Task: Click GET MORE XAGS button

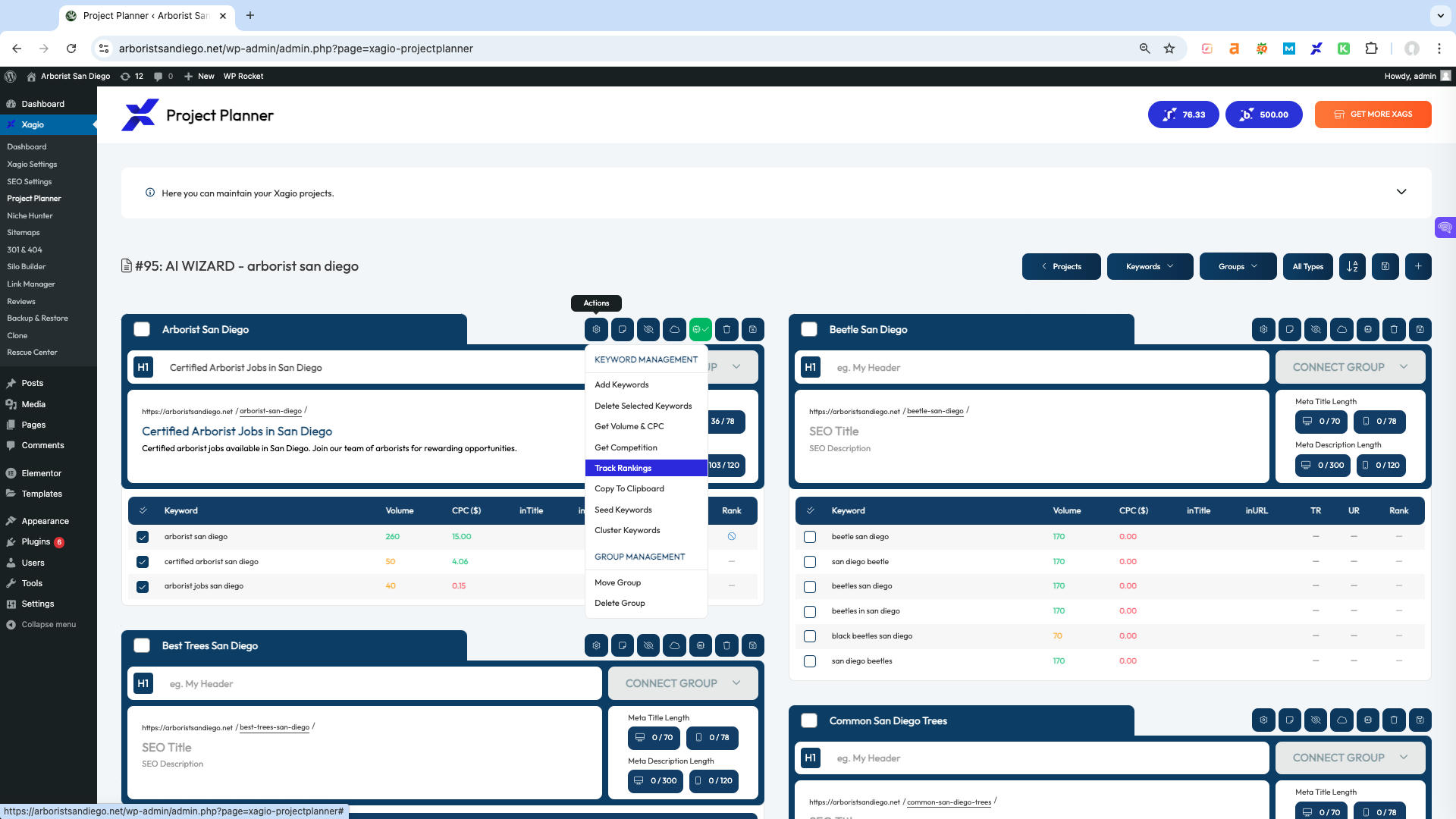Action: (x=1373, y=115)
